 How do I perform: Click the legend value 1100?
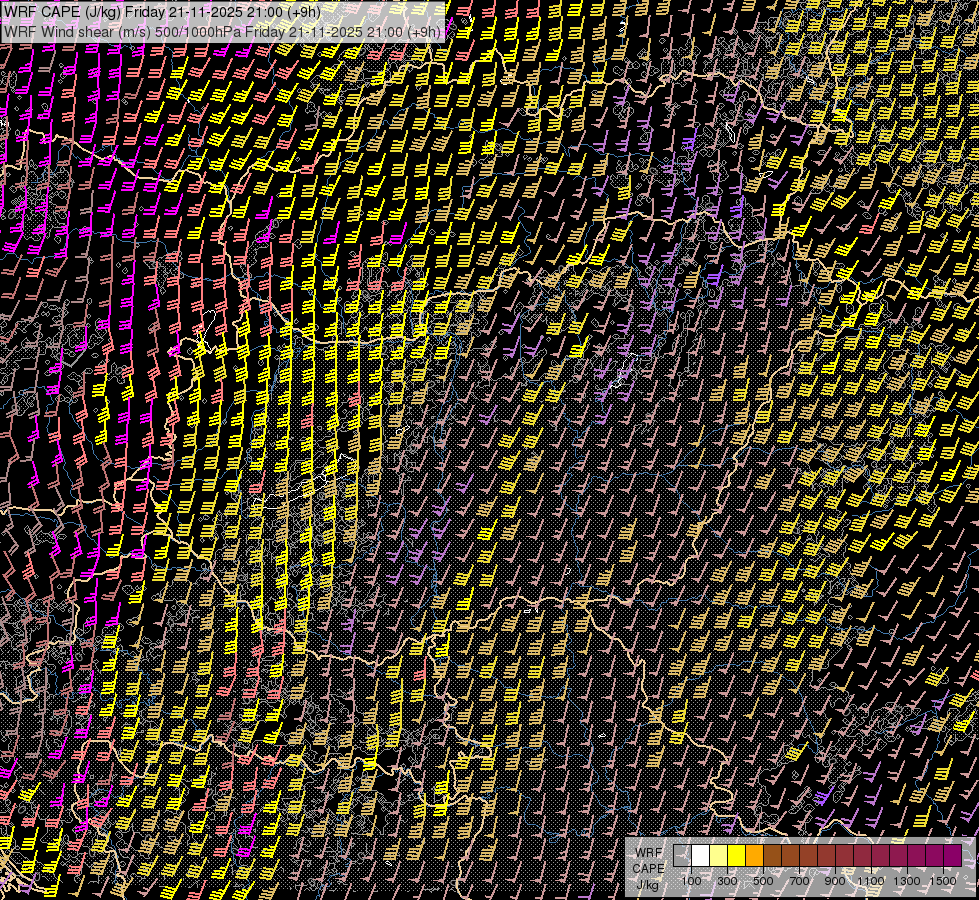tap(871, 881)
